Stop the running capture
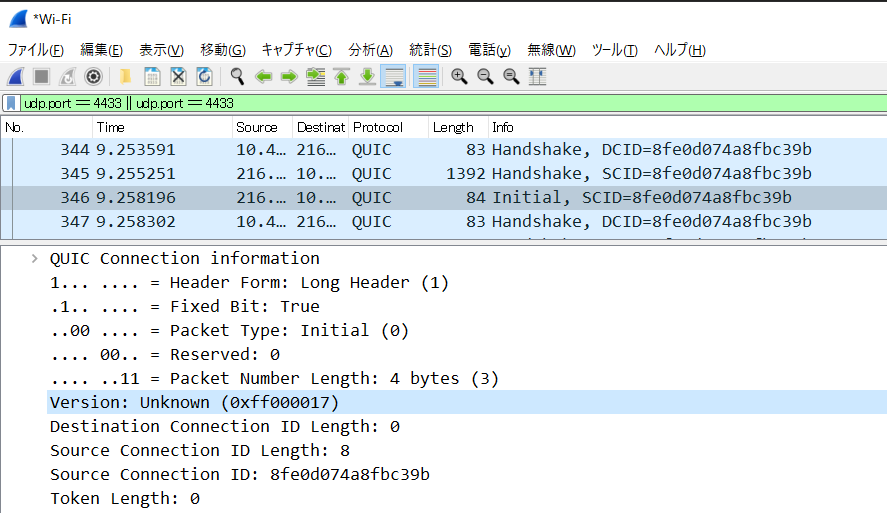Image resolution: width=887 pixels, height=513 pixels. point(41,76)
